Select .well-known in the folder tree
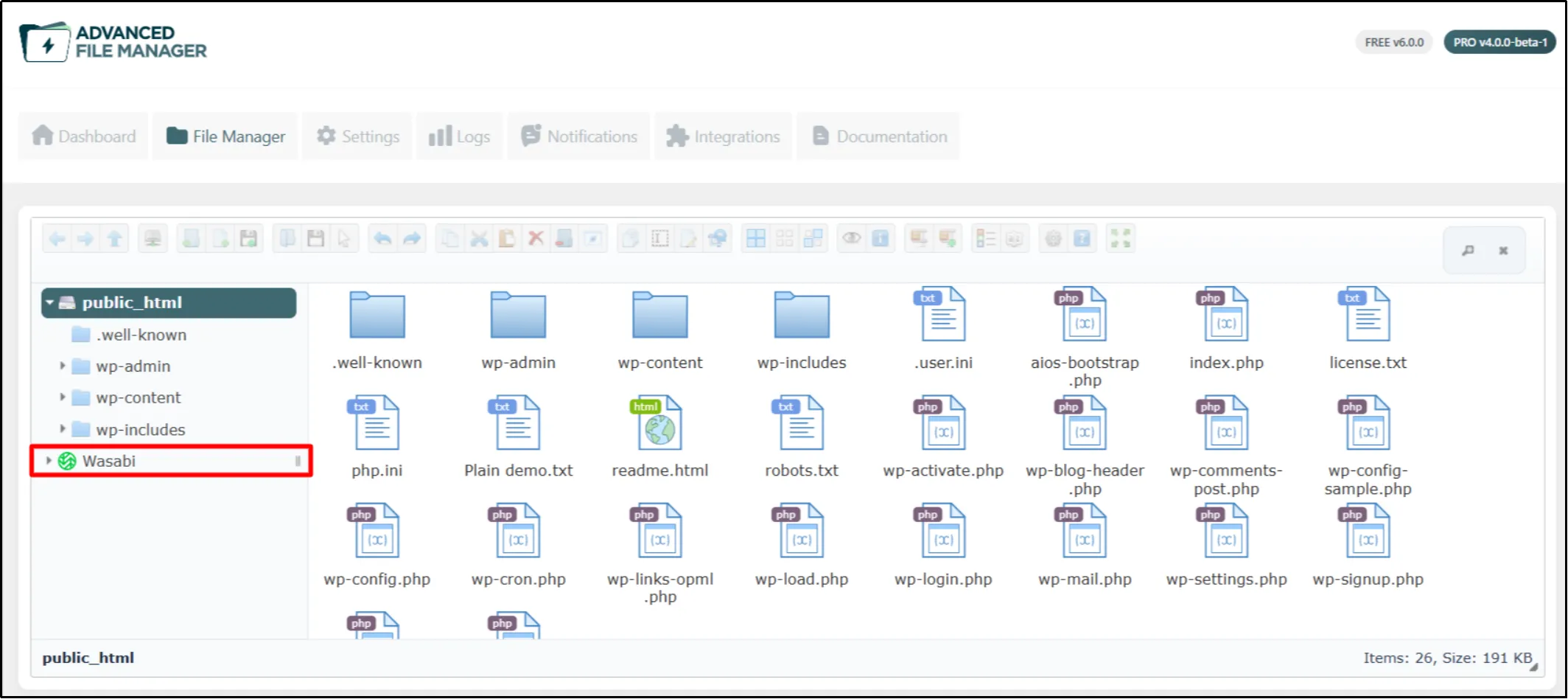Screen dimensions: 1568x699 (141, 335)
